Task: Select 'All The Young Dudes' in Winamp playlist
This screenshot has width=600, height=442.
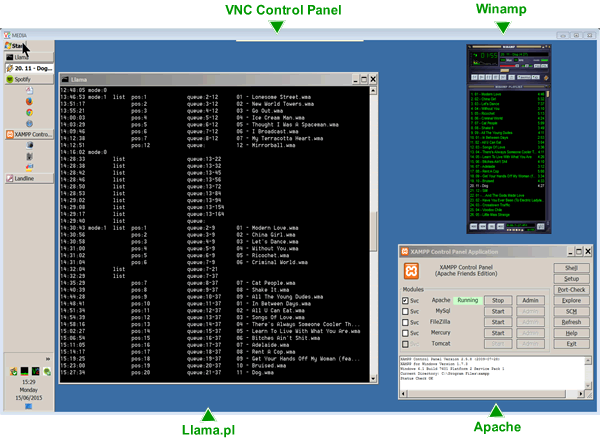Action: pyautogui.click(x=507, y=133)
